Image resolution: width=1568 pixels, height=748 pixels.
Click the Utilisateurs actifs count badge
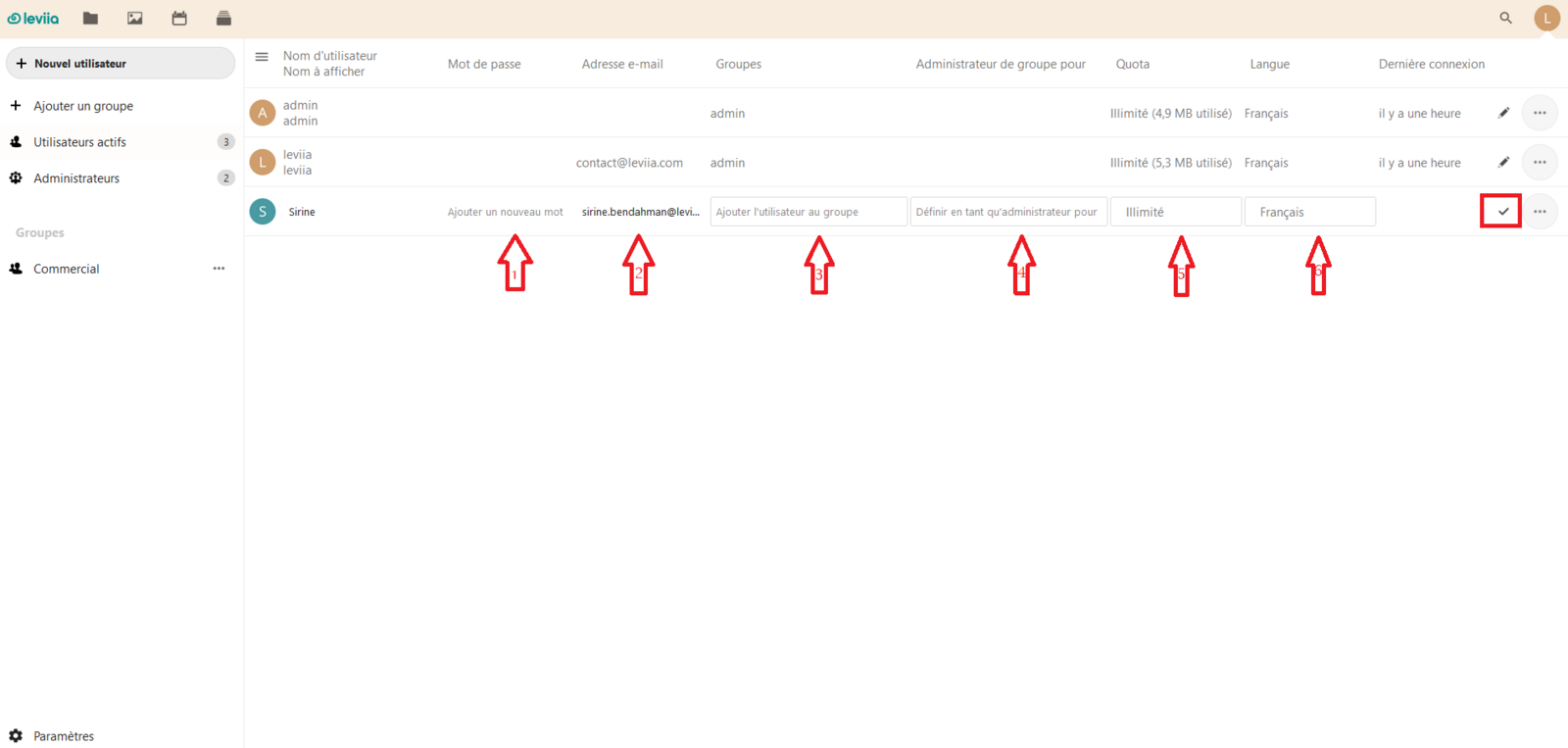click(225, 142)
